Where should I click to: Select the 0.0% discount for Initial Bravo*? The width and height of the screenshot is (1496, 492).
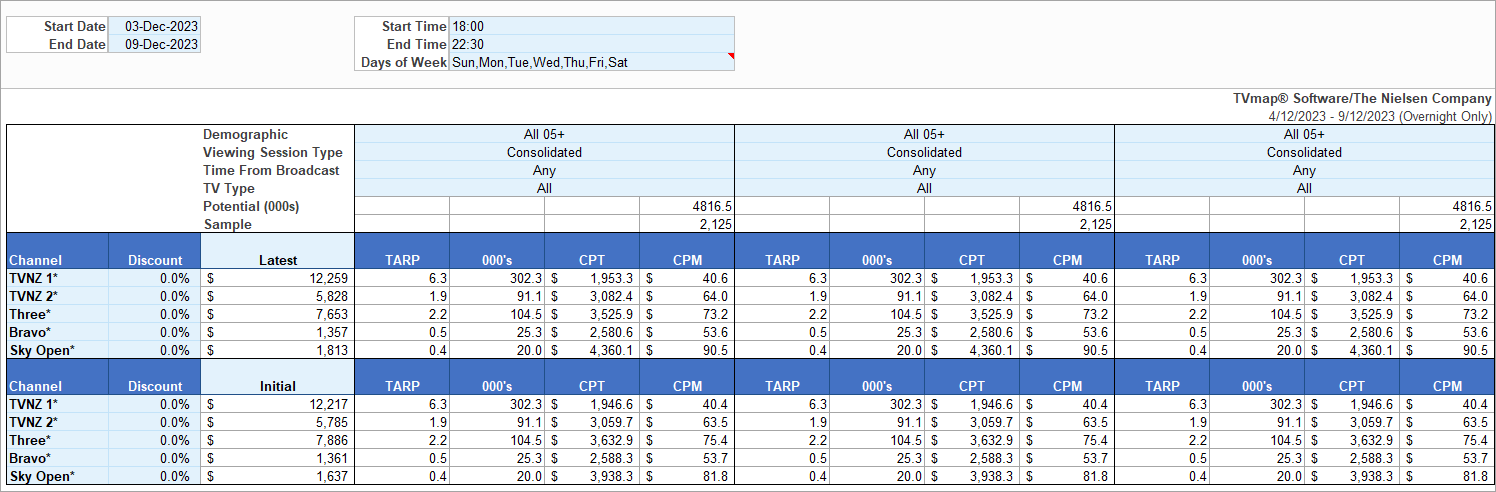155,458
